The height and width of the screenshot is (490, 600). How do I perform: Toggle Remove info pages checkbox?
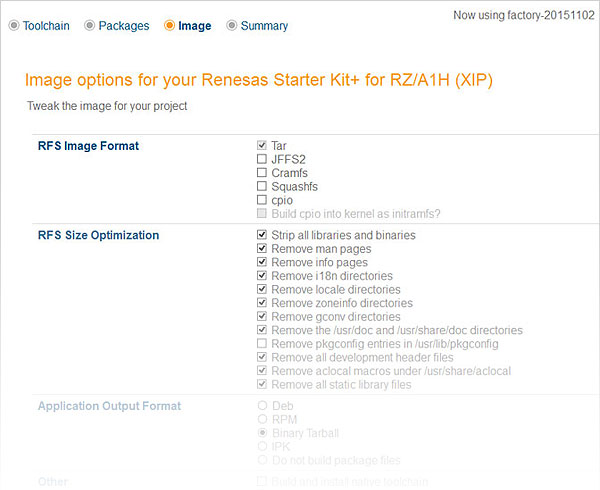click(262, 262)
